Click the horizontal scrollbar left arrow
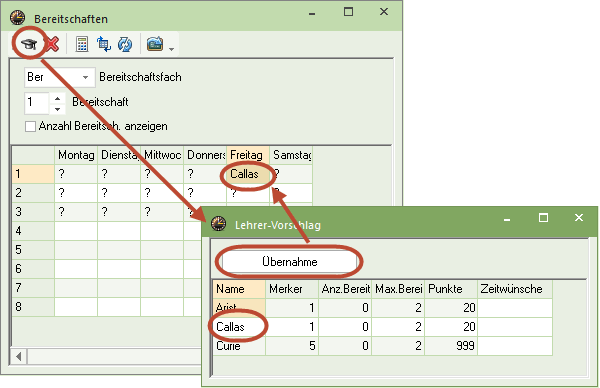 (x=18, y=357)
